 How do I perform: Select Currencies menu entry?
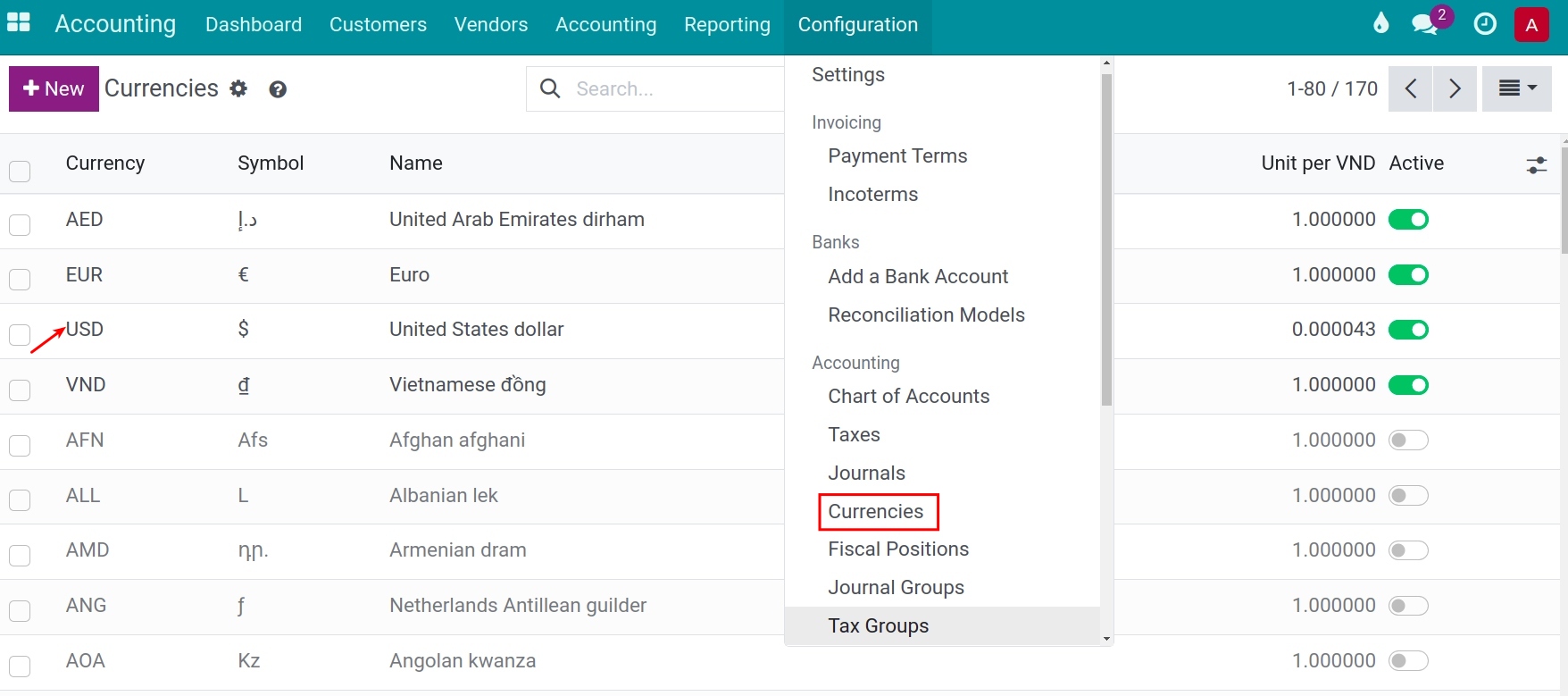coord(875,512)
